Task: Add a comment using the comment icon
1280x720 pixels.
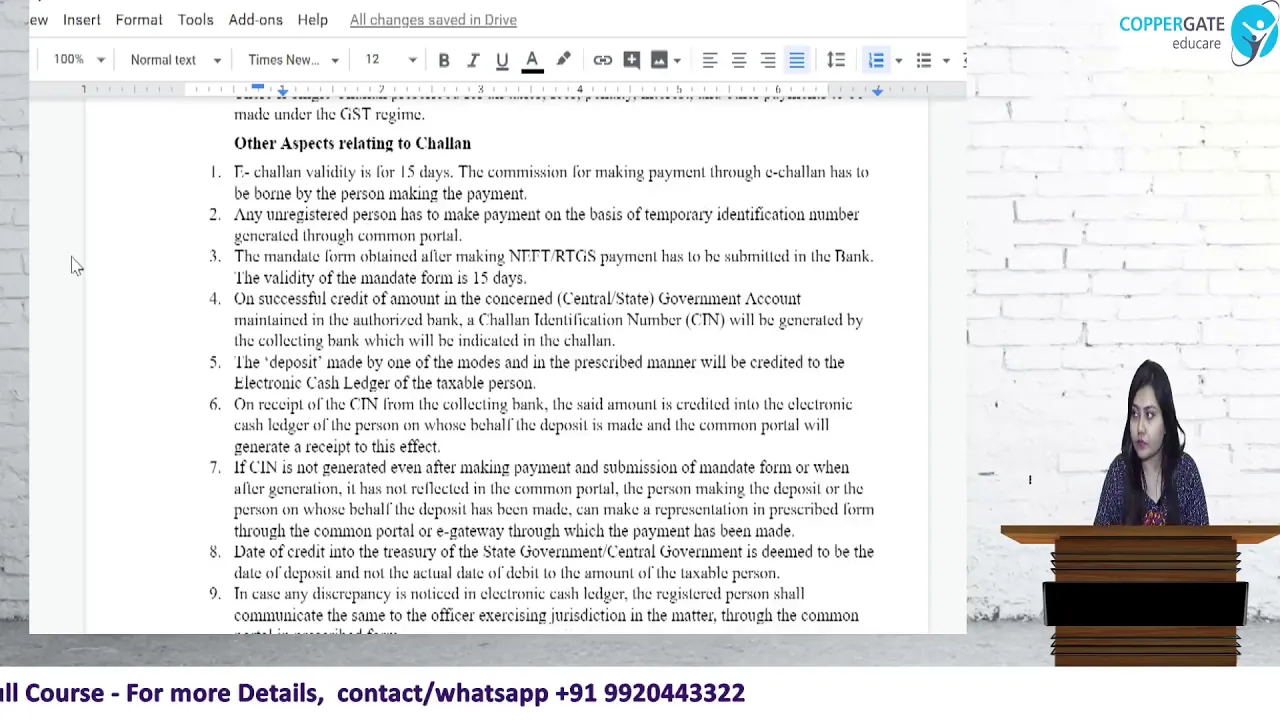Action: click(x=631, y=60)
